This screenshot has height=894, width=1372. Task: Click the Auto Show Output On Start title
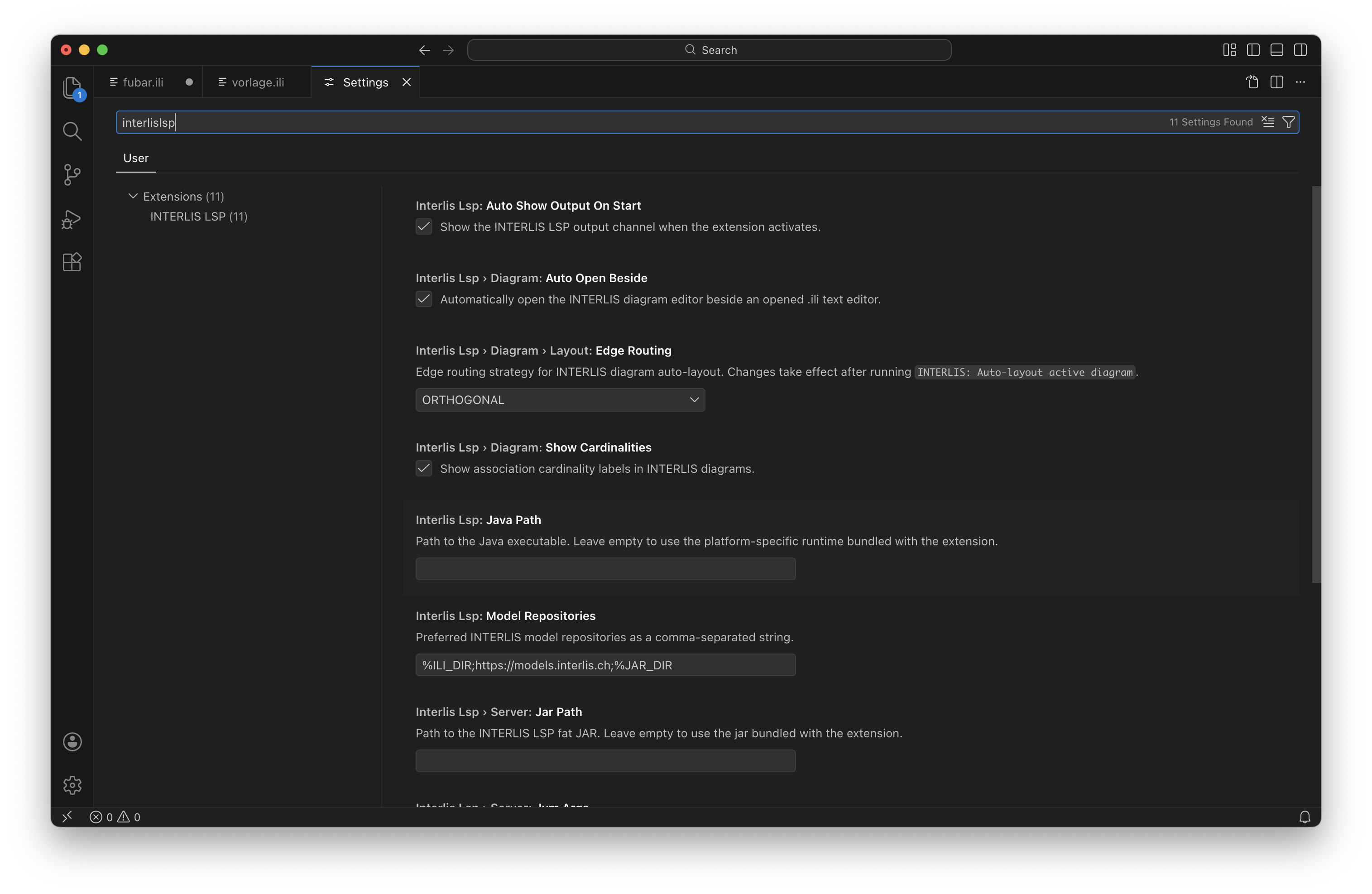point(528,205)
